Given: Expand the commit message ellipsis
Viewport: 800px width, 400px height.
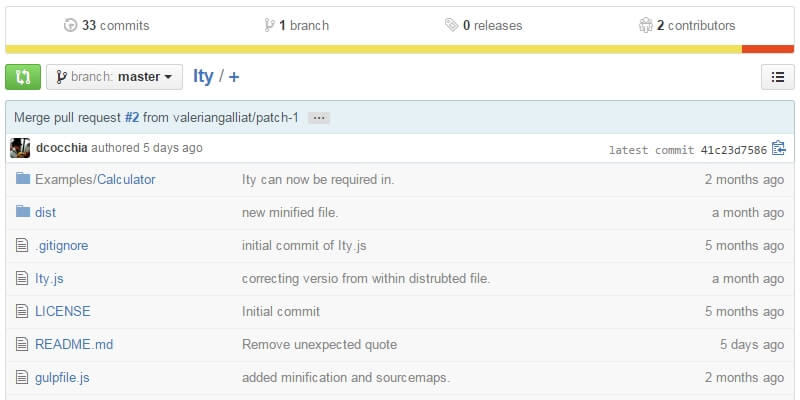Looking at the screenshot, I should point(319,117).
